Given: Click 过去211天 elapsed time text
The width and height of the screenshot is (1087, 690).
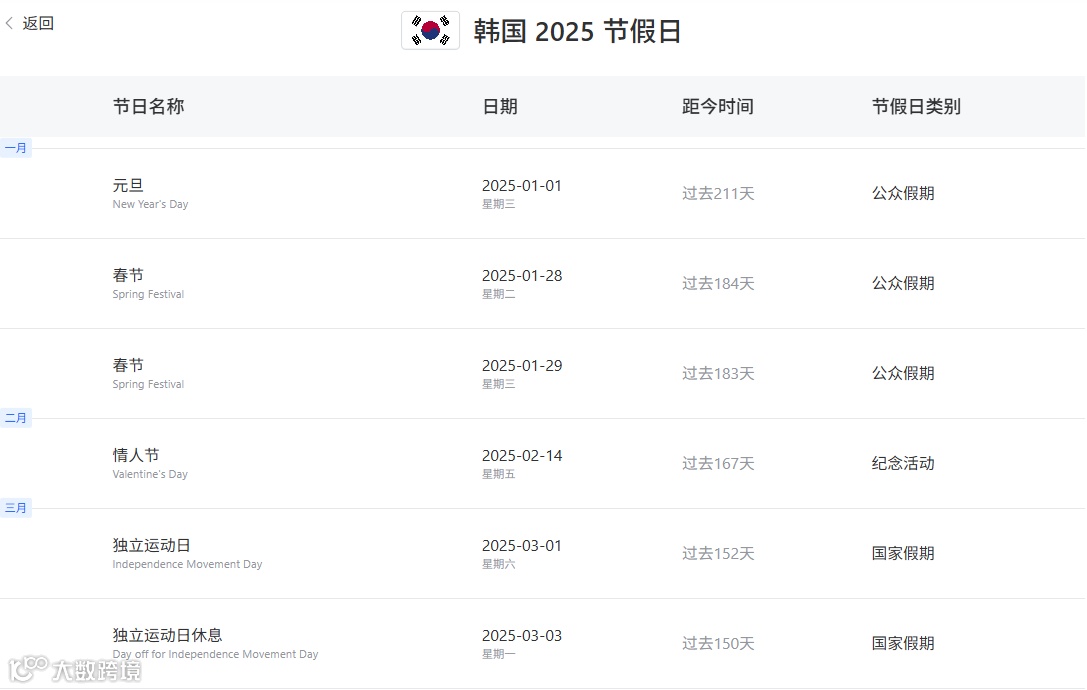Looking at the screenshot, I should click(718, 193).
